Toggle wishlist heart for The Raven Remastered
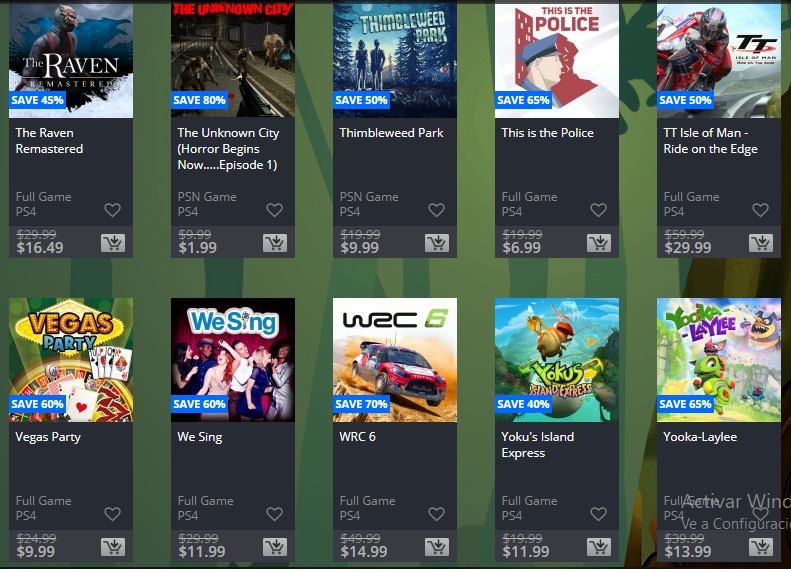Screen dimensions: 791x572 (112, 210)
